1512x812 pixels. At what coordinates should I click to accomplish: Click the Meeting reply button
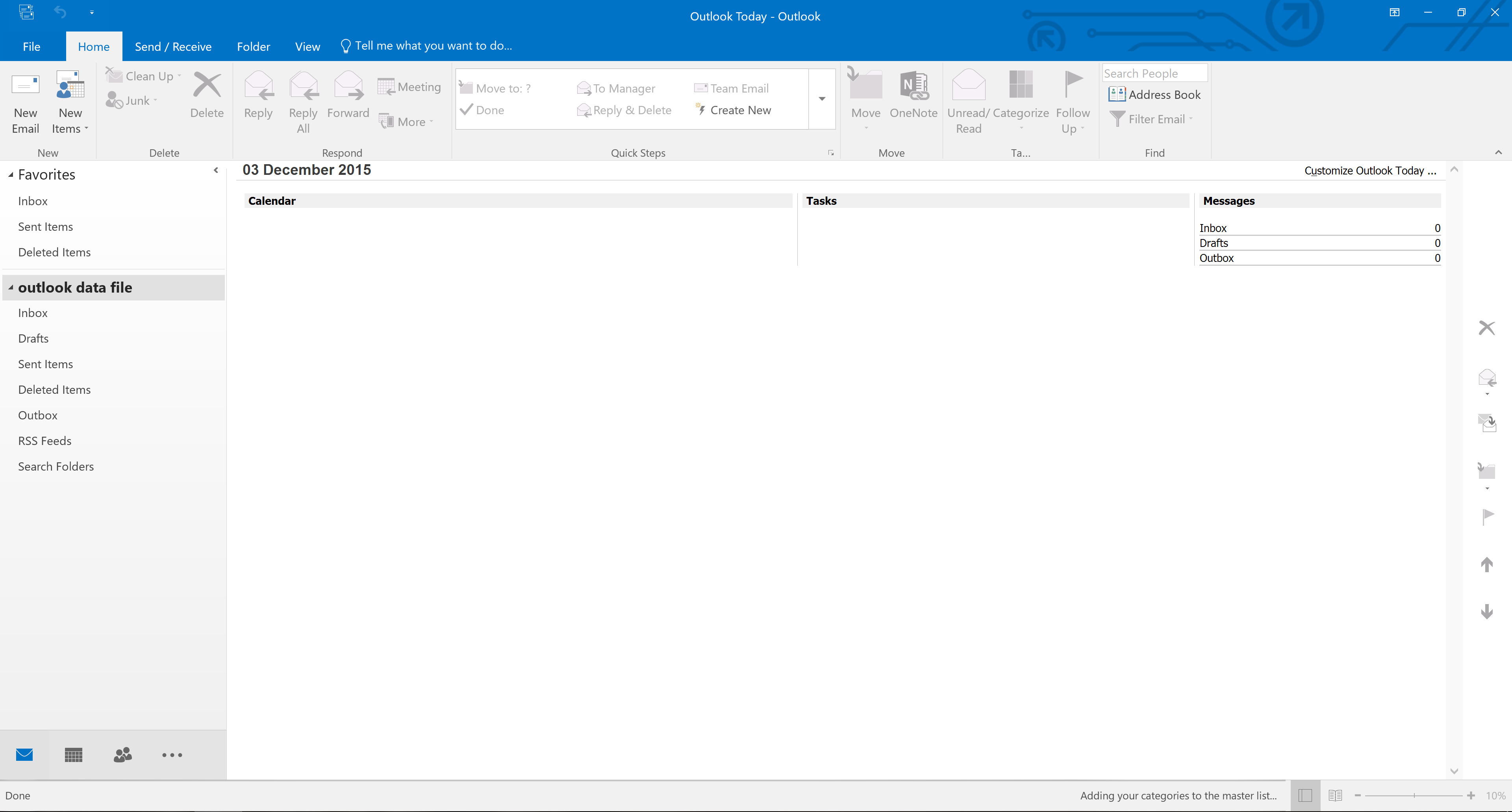pos(409,86)
